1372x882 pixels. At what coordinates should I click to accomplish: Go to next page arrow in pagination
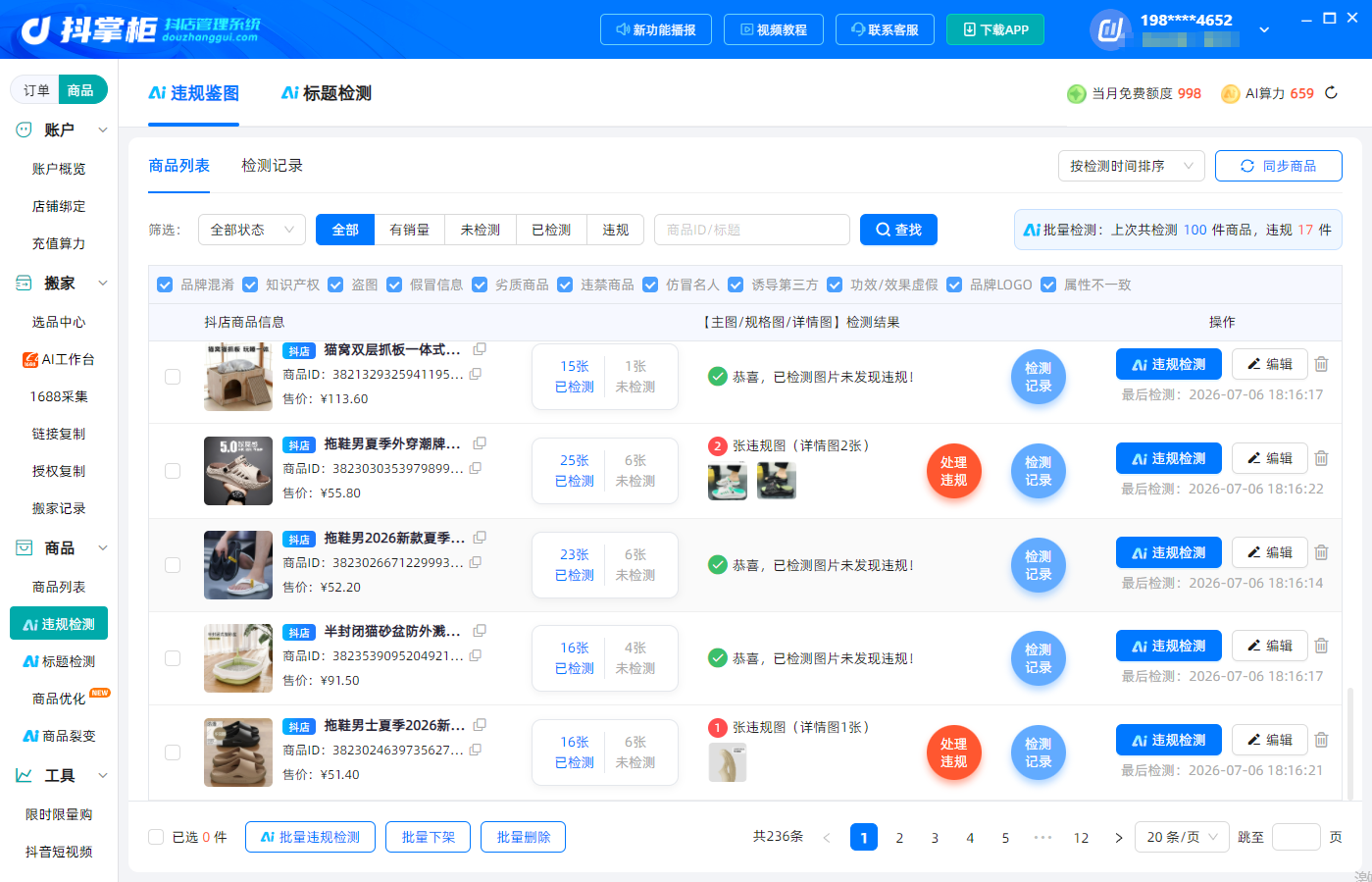1118,838
